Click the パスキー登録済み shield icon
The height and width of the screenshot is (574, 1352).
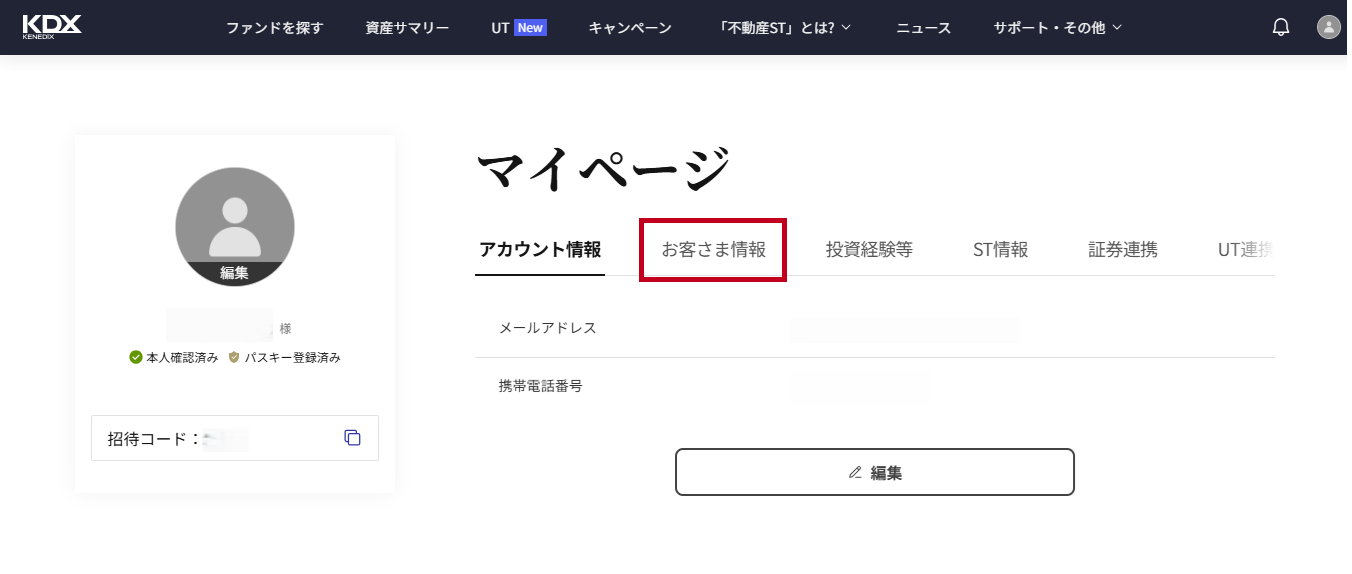(x=234, y=357)
